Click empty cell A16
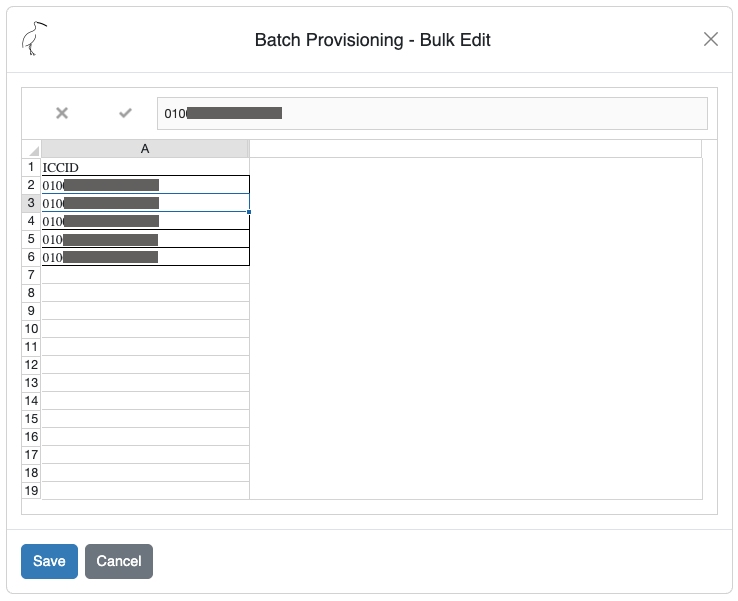 point(145,437)
